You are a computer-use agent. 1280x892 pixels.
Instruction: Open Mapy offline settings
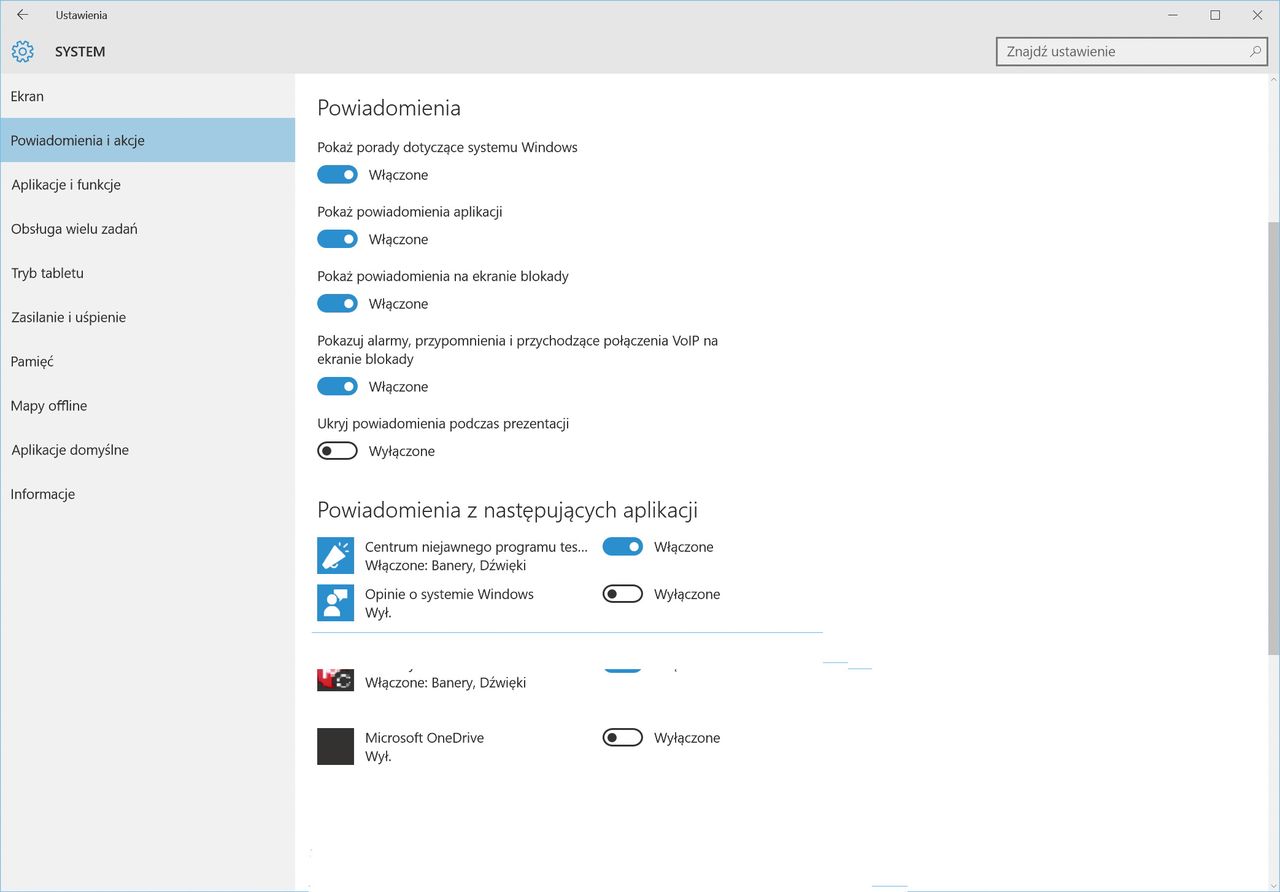point(148,406)
